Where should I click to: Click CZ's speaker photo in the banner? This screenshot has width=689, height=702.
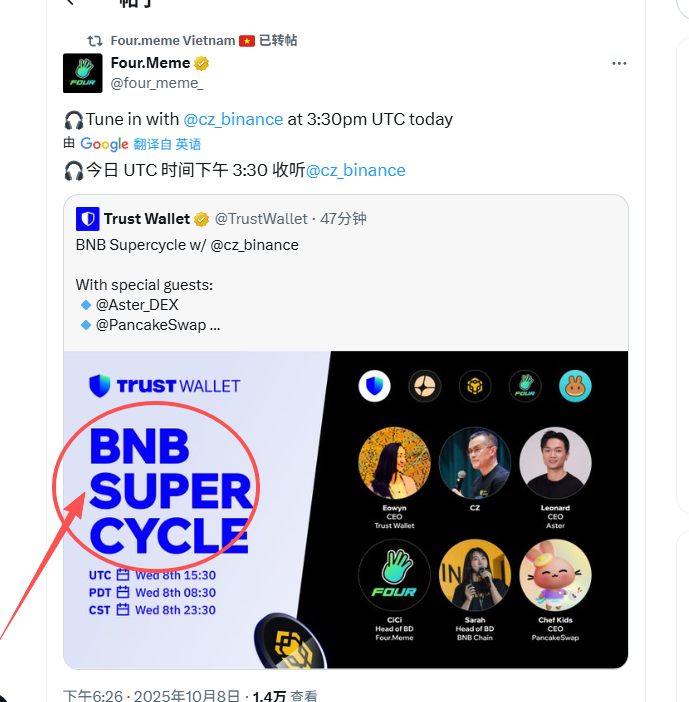point(475,463)
